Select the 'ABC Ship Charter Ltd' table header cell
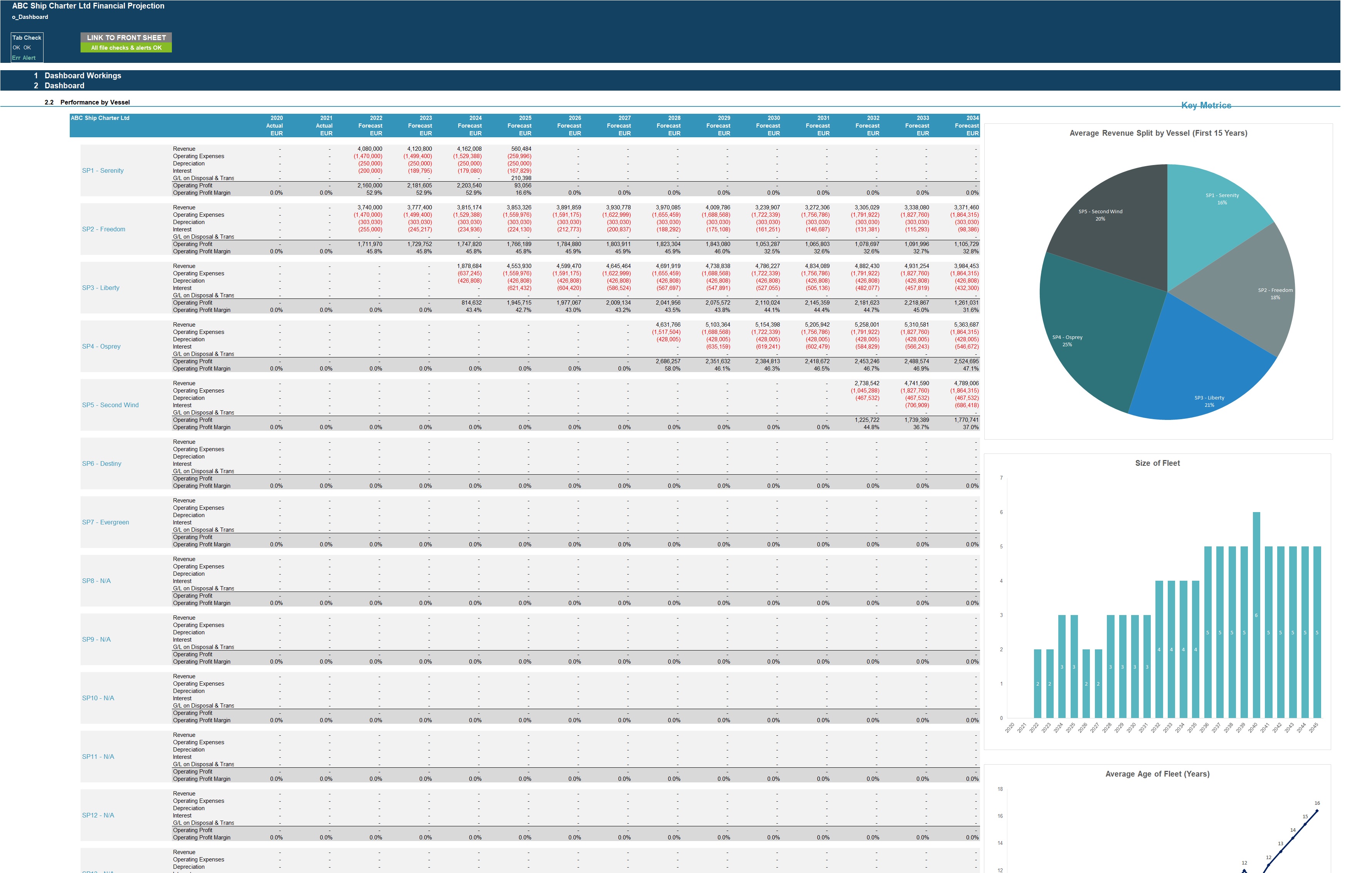 pyautogui.click(x=100, y=118)
